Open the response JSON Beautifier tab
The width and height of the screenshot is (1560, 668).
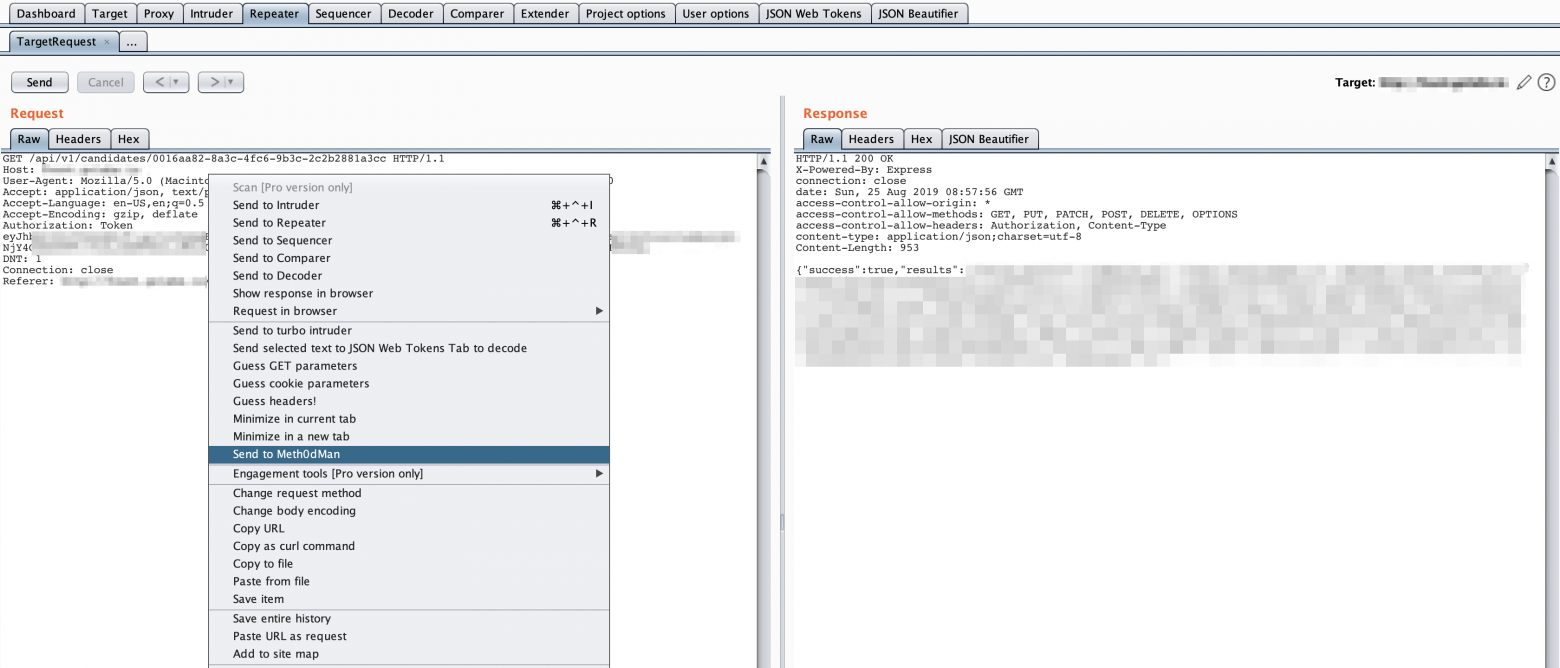pos(989,140)
